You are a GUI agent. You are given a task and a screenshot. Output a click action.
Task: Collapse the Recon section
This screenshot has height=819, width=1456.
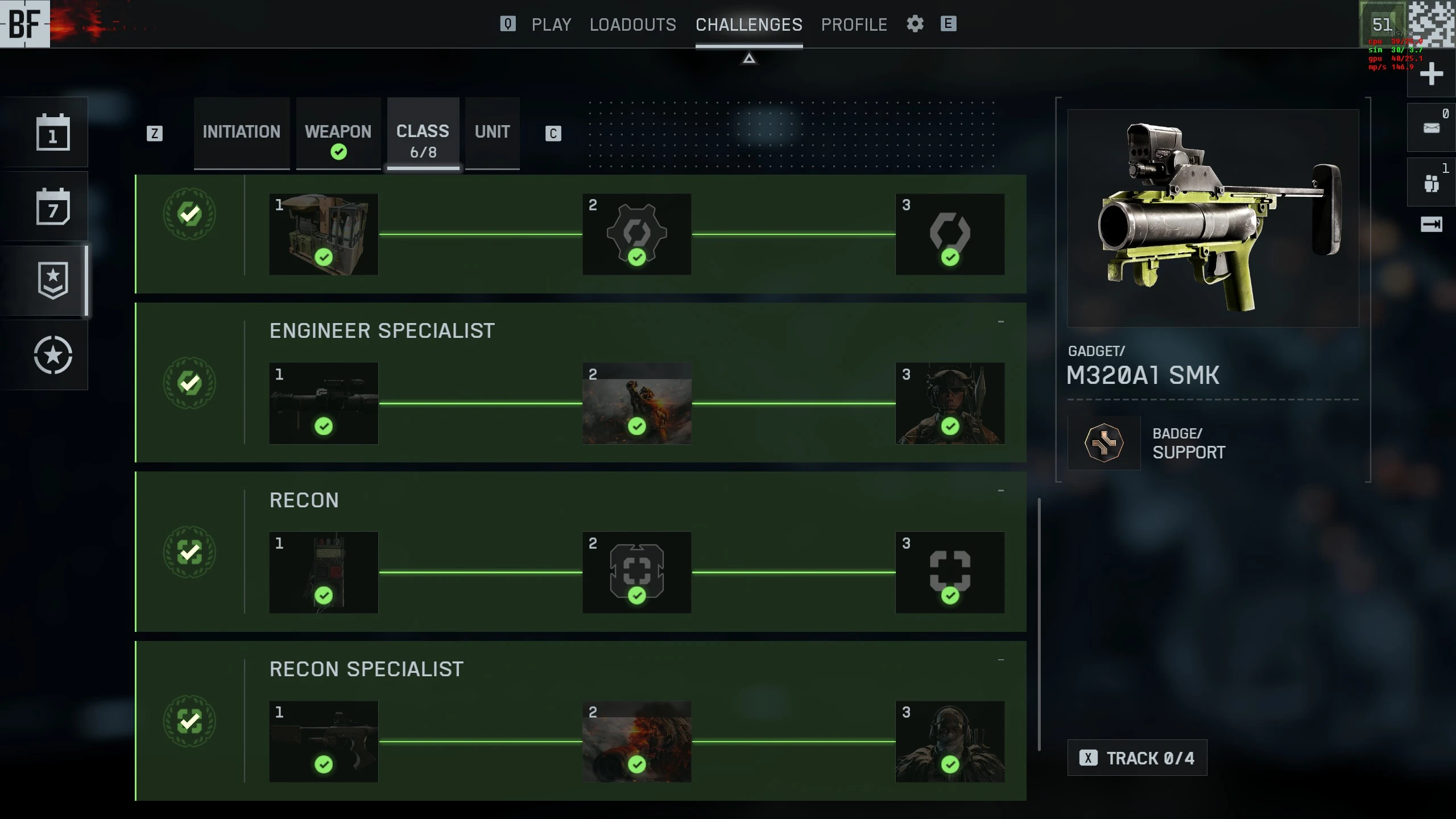pos(1001,491)
